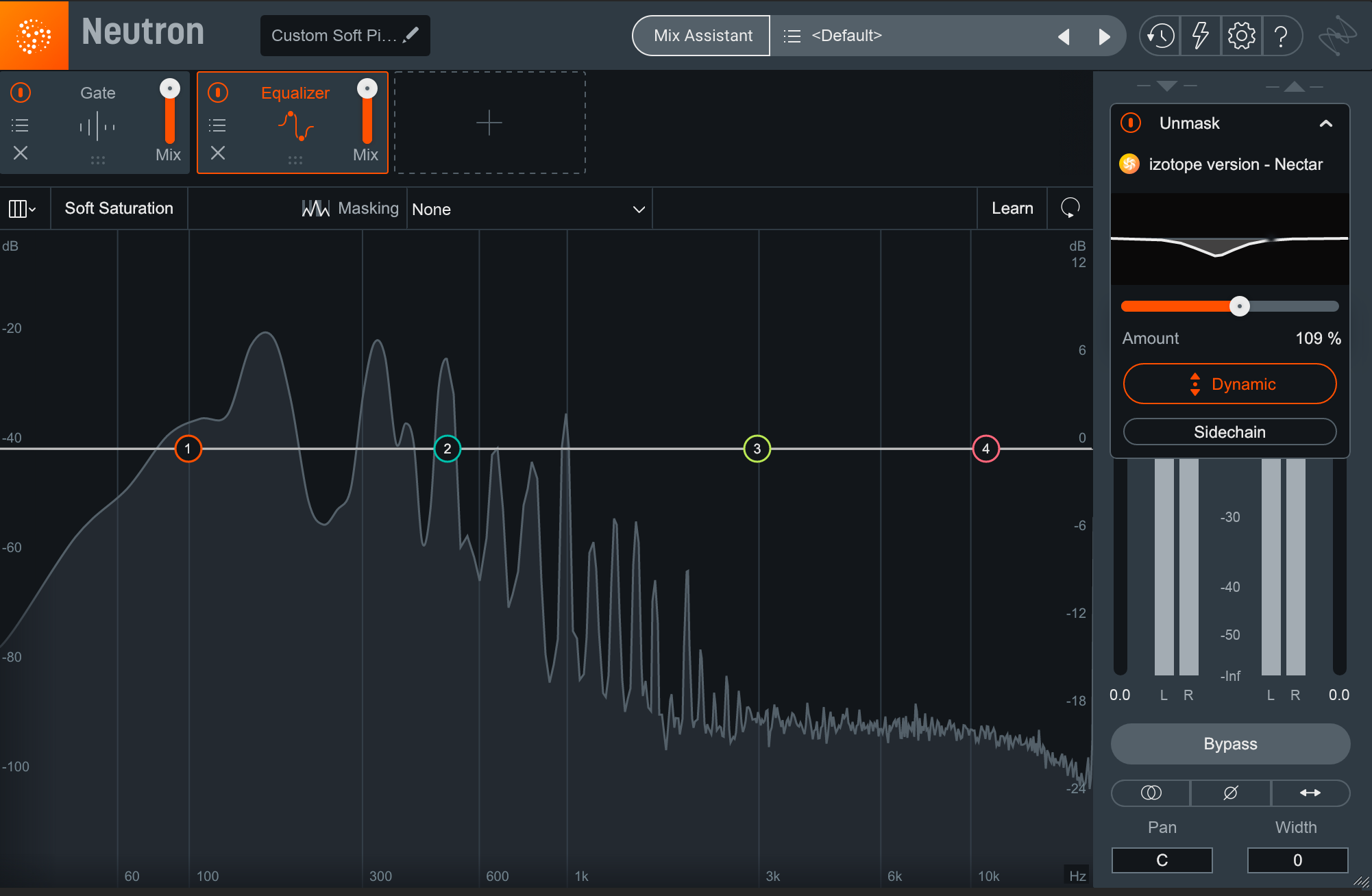Image resolution: width=1372 pixels, height=896 pixels.
Task: Edit the preset name with pencil icon
Action: pos(411,35)
